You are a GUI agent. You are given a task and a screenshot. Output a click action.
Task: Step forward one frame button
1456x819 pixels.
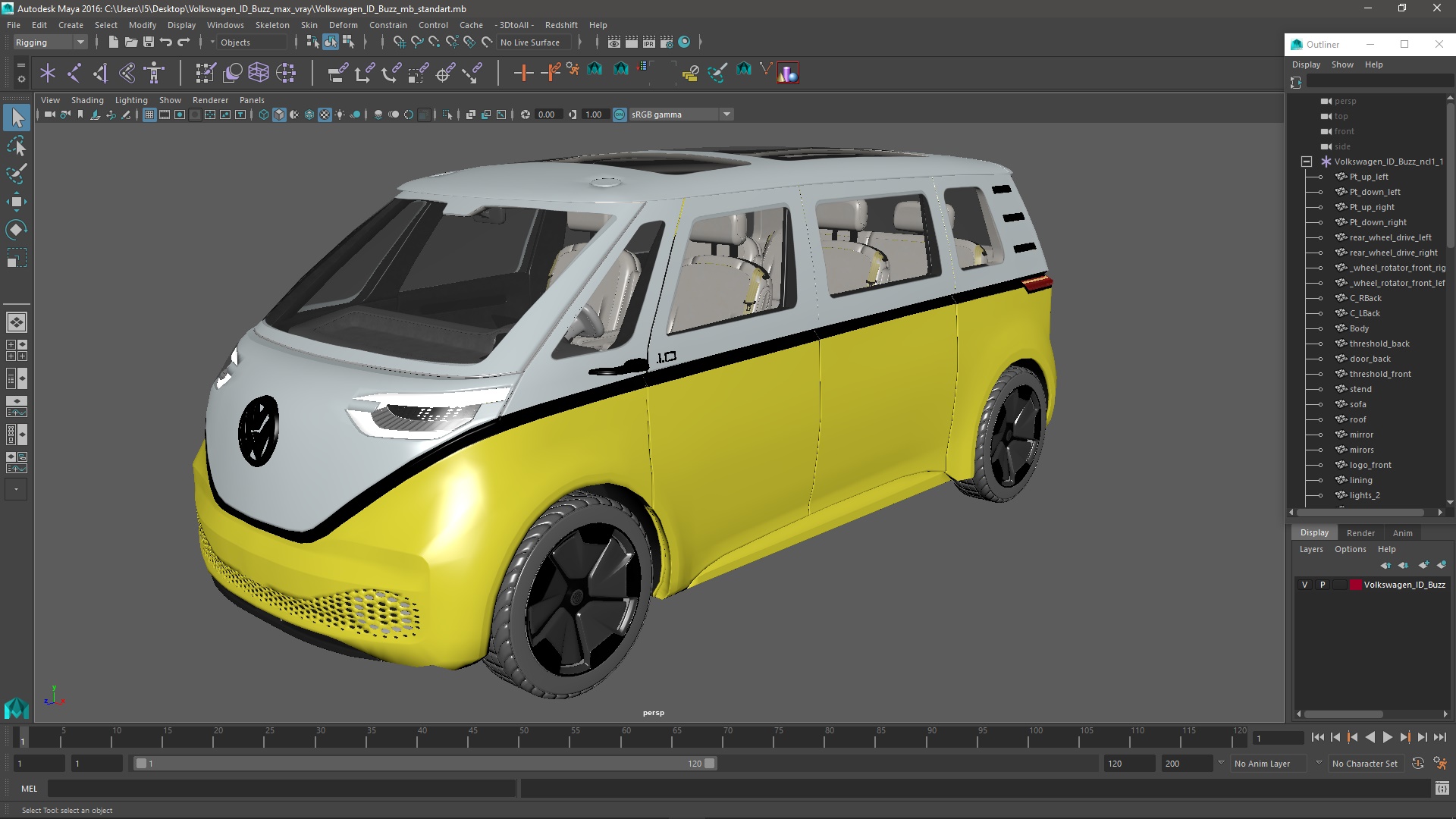coord(1422,737)
